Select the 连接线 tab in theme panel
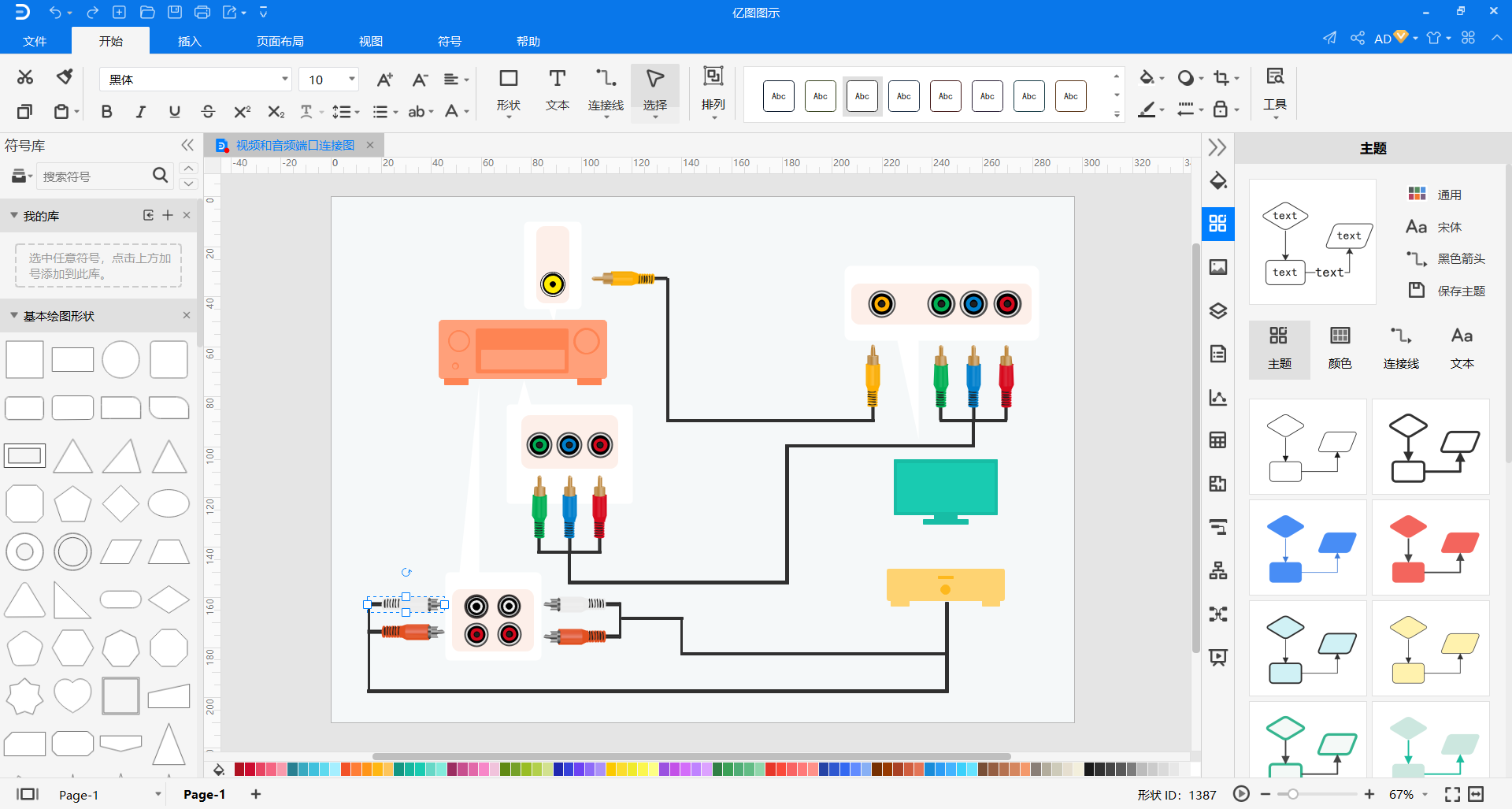 pos(1401,348)
